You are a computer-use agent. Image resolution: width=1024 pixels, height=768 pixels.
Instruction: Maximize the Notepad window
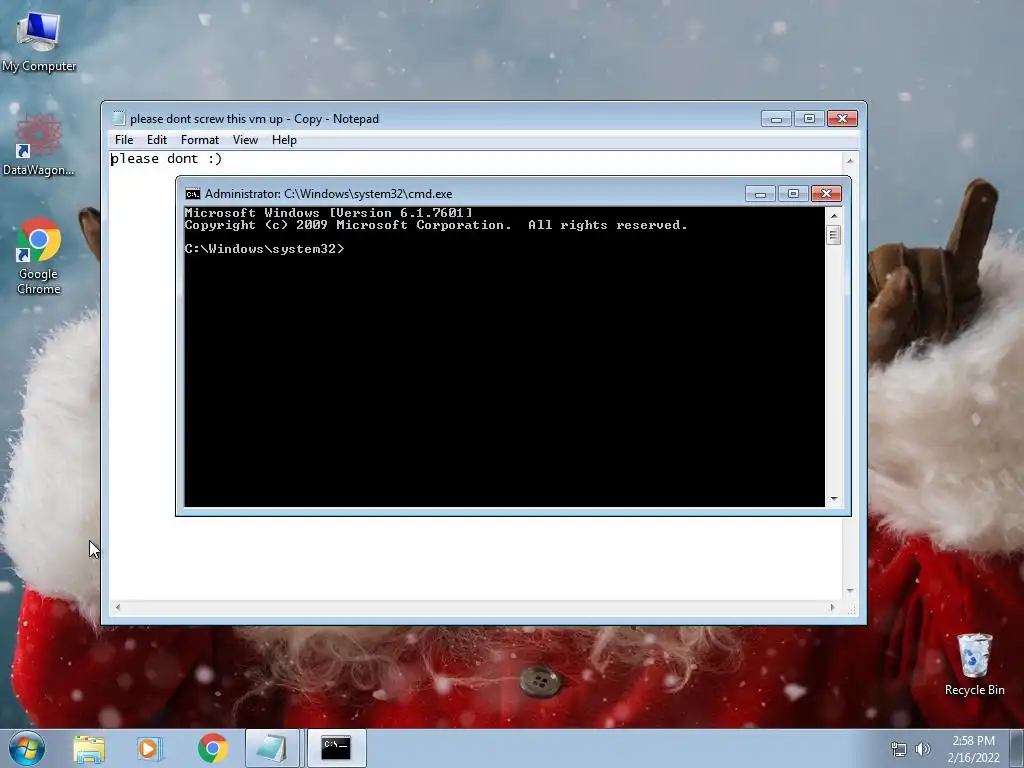coord(809,119)
